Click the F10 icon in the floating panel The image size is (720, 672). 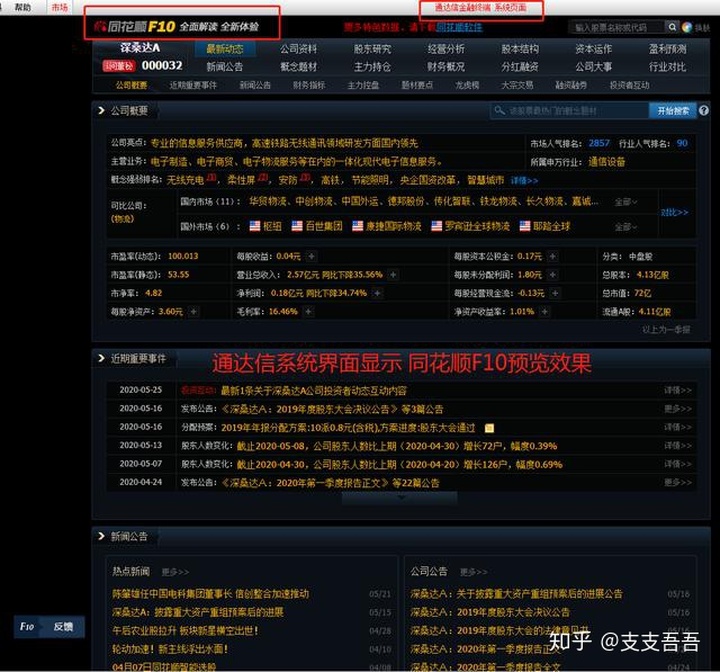27,627
